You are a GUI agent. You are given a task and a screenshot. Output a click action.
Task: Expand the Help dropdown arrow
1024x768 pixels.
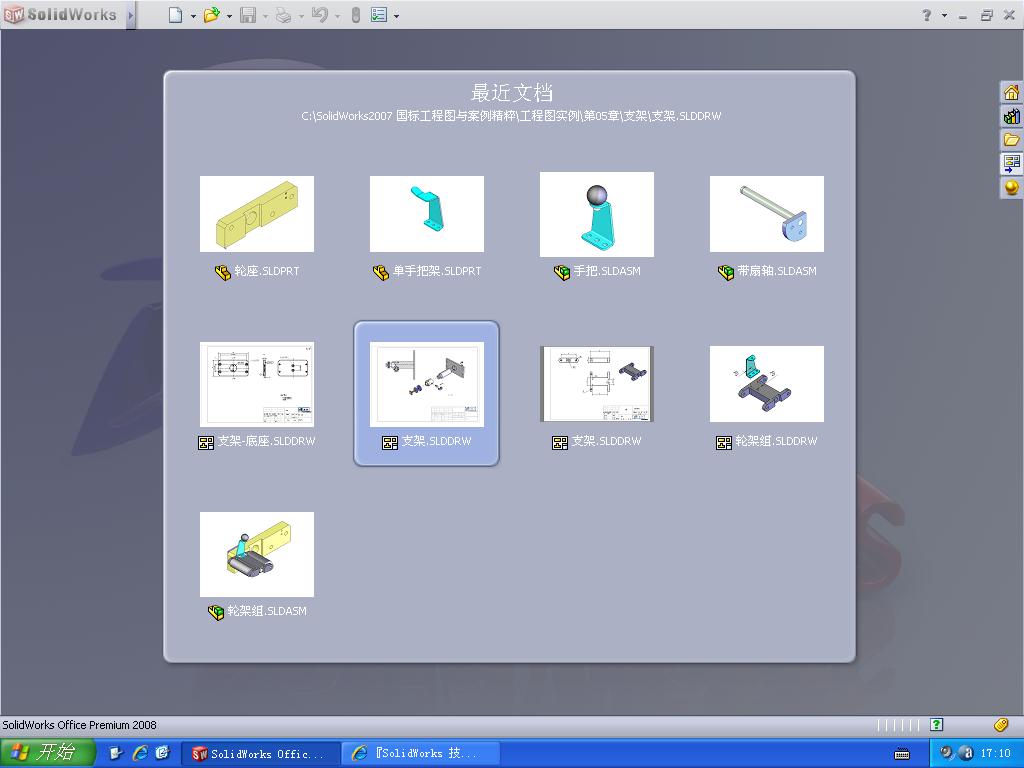(944, 15)
